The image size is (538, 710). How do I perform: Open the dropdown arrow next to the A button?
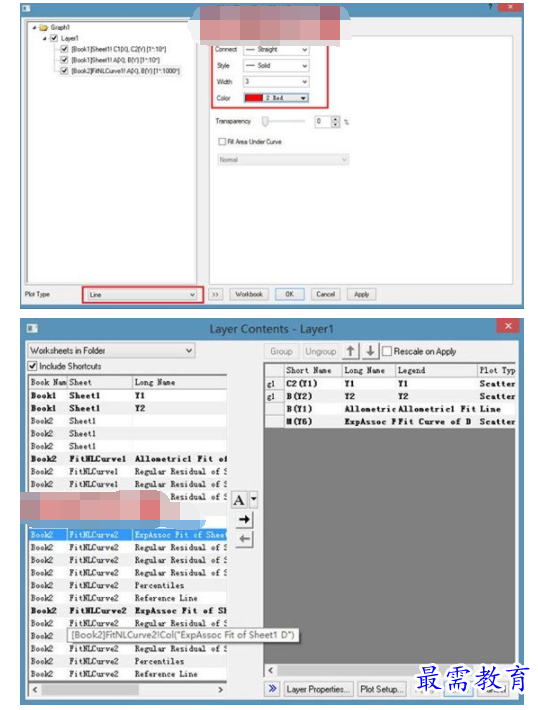254,500
